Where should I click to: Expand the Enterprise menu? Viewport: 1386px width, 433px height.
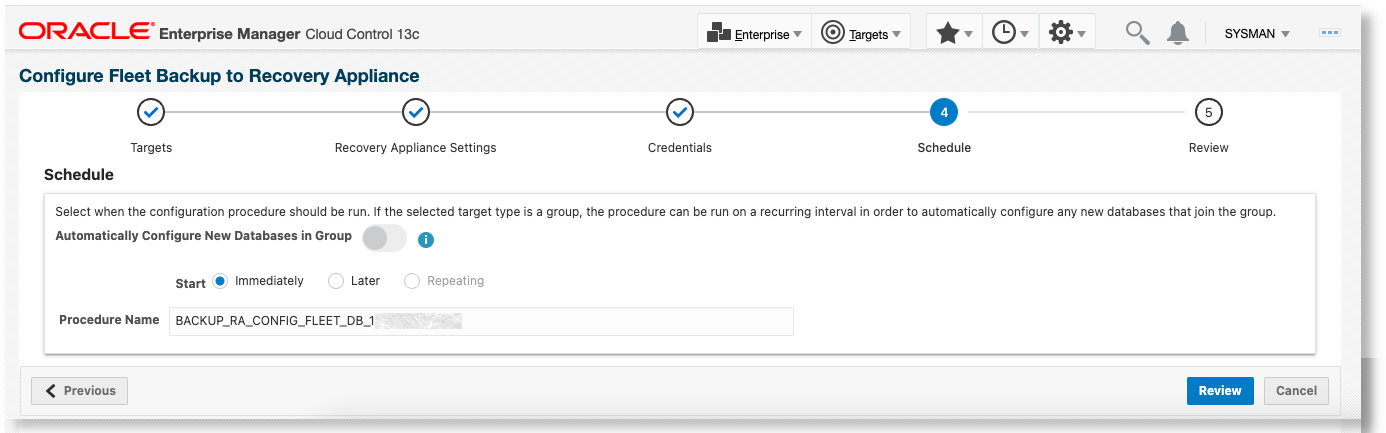[x=756, y=33]
